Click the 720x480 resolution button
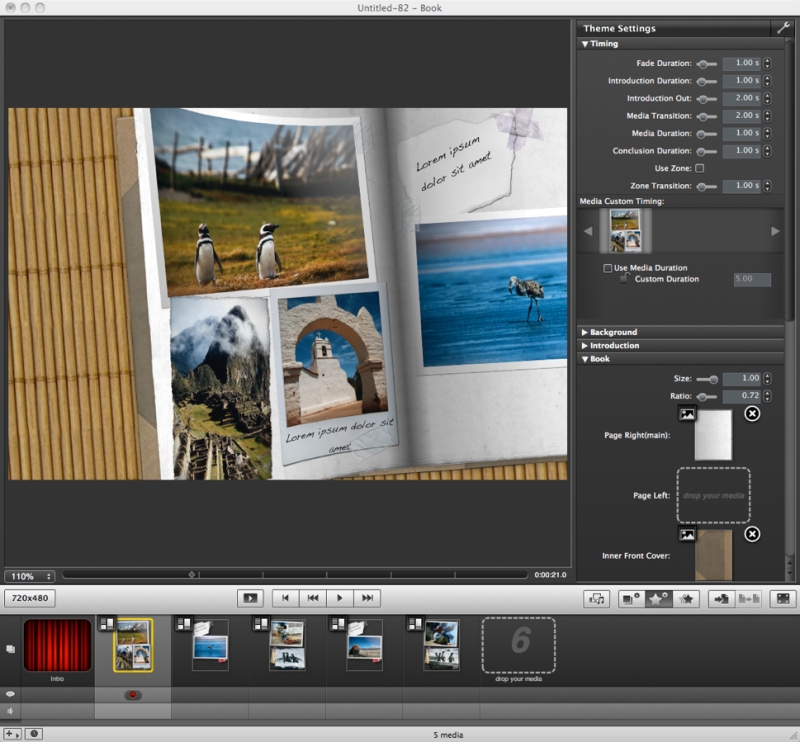This screenshot has height=742, width=800. point(30,598)
